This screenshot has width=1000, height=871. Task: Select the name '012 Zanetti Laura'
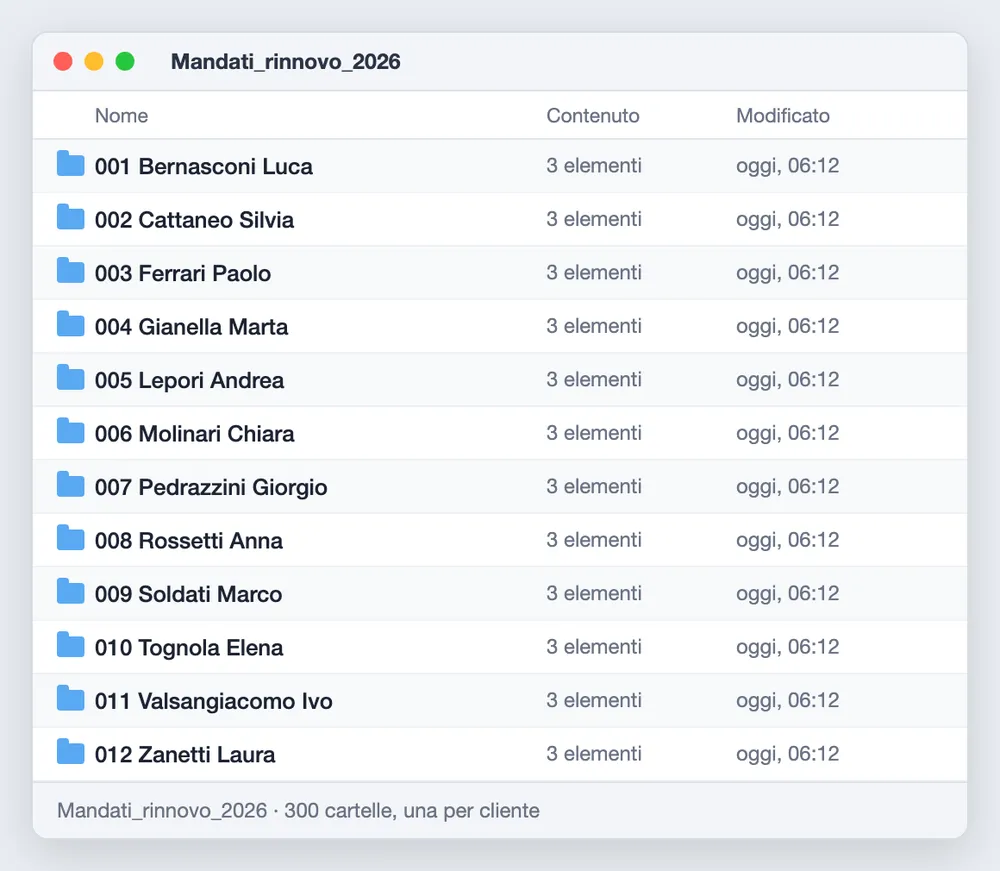[x=185, y=756]
